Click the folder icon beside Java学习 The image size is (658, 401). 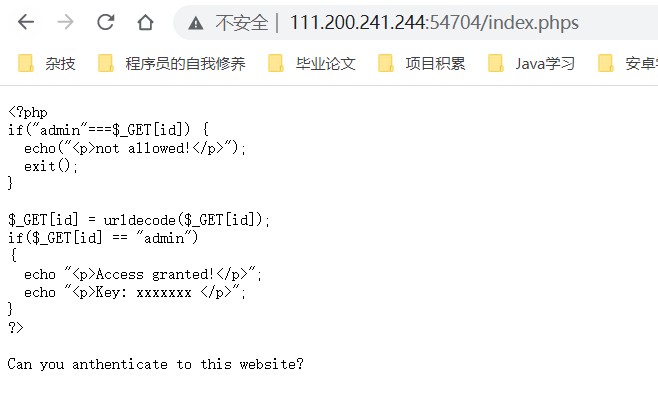tap(496, 63)
